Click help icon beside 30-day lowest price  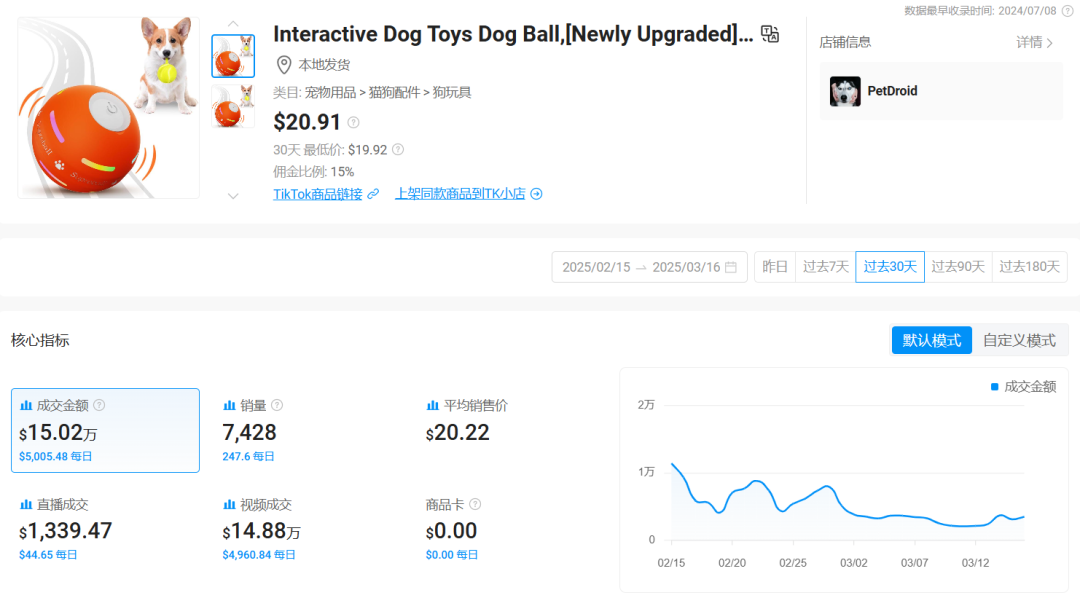[x=398, y=150]
